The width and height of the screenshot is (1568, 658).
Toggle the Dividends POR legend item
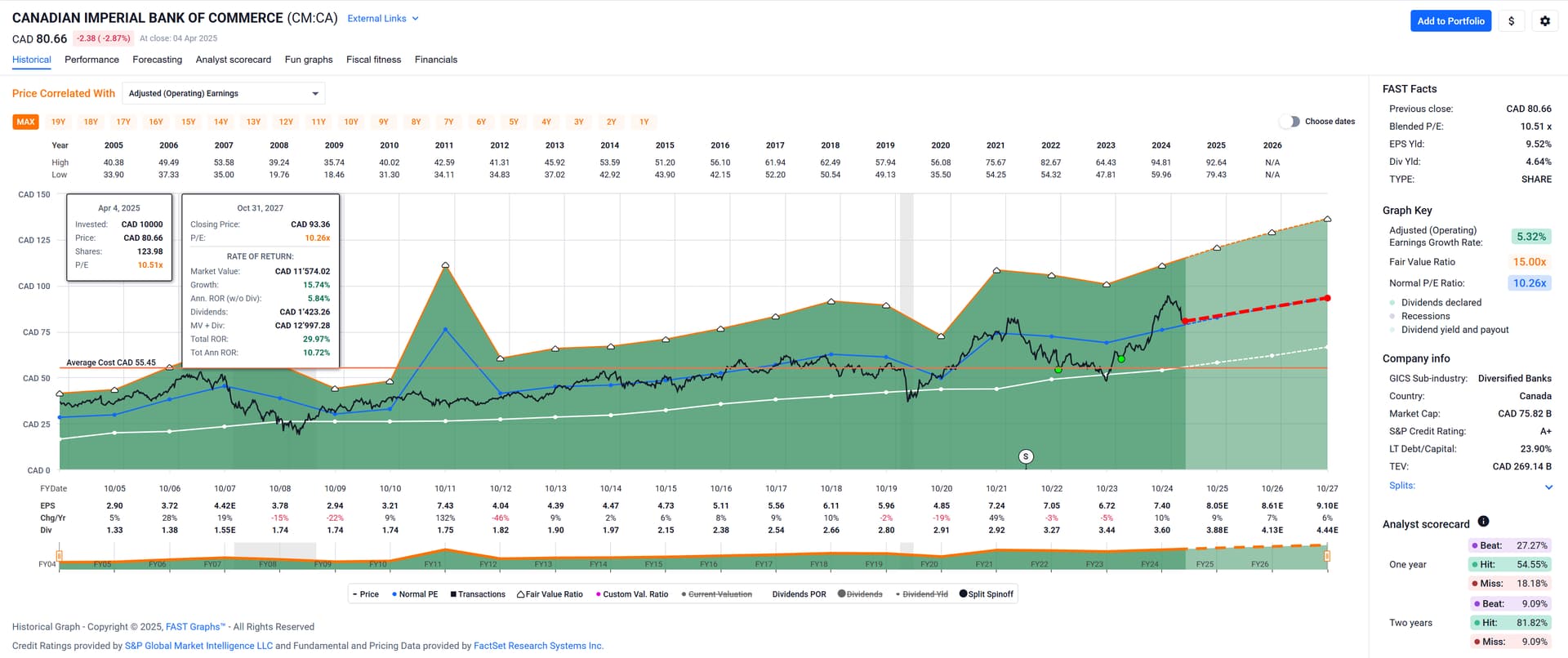pyautogui.click(x=799, y=594)
